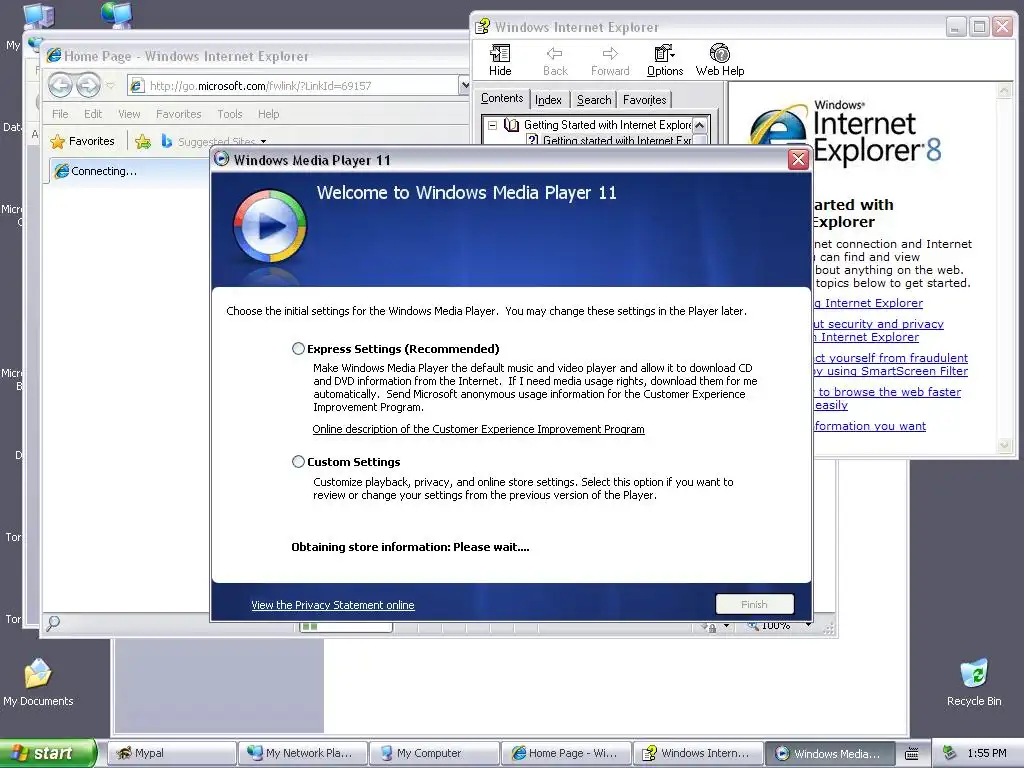Open the partly hidden 'Internet Explorer' help link
The width and height of the screenshot is (1024, 768).
(869, 303)
